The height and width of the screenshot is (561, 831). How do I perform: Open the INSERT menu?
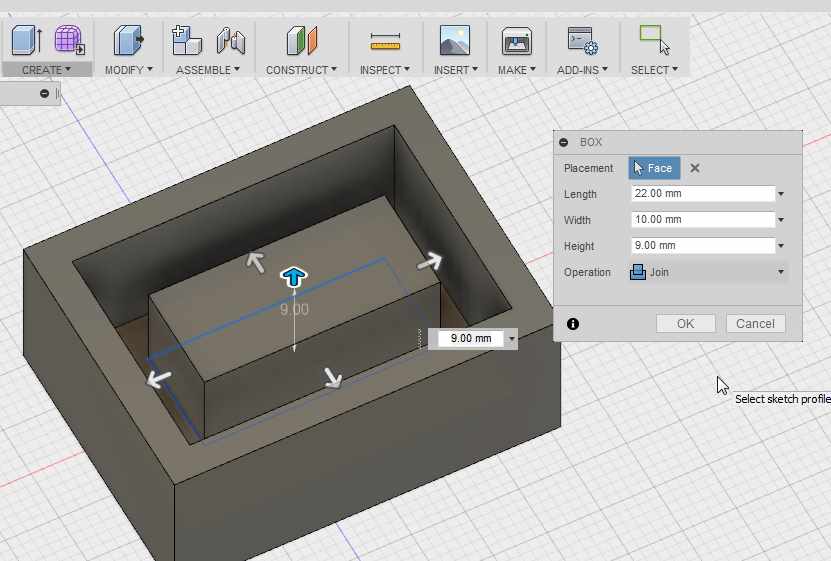tap(456, 70)
